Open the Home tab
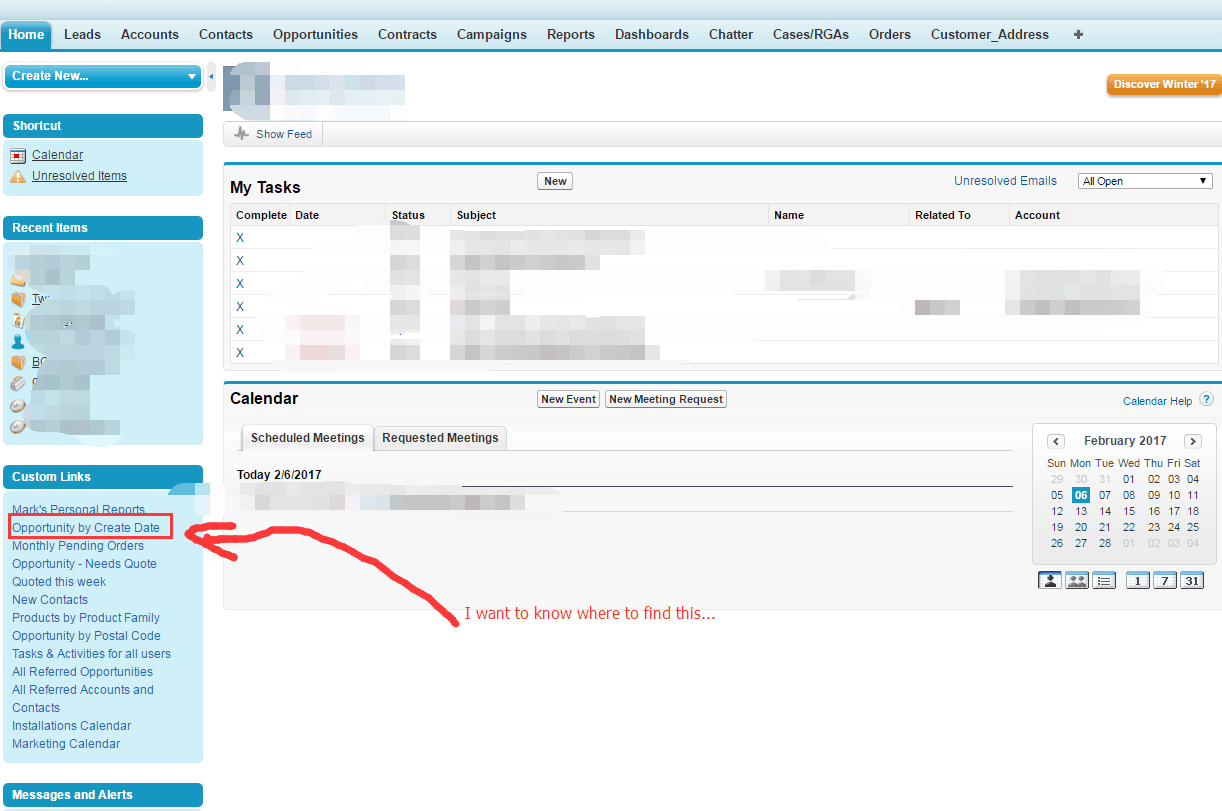The image size is (1222, 811). point(26,34)
